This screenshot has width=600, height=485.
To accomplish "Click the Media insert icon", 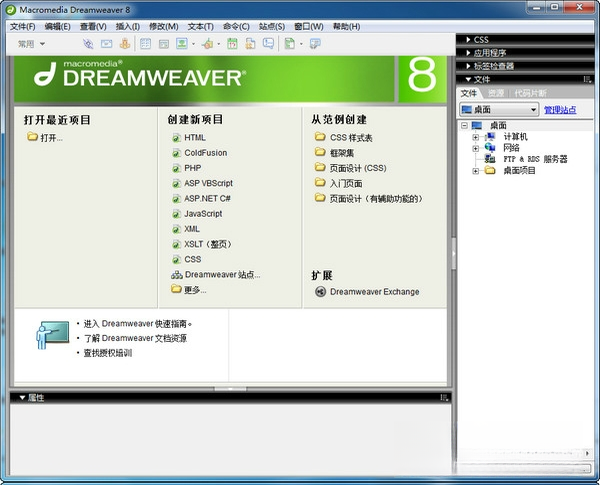I will (208, 44).
